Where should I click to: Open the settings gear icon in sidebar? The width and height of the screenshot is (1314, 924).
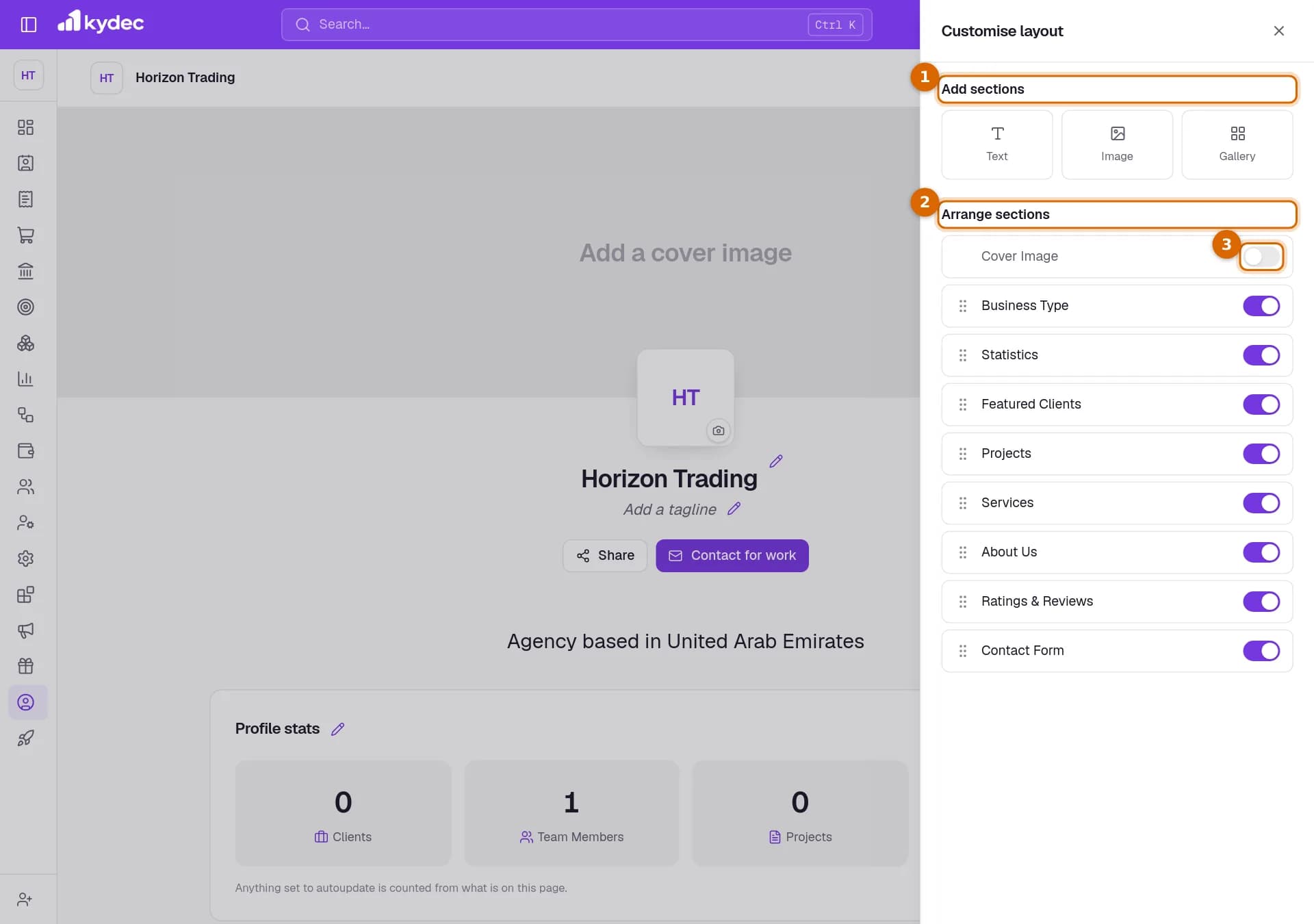click(25, 559)
